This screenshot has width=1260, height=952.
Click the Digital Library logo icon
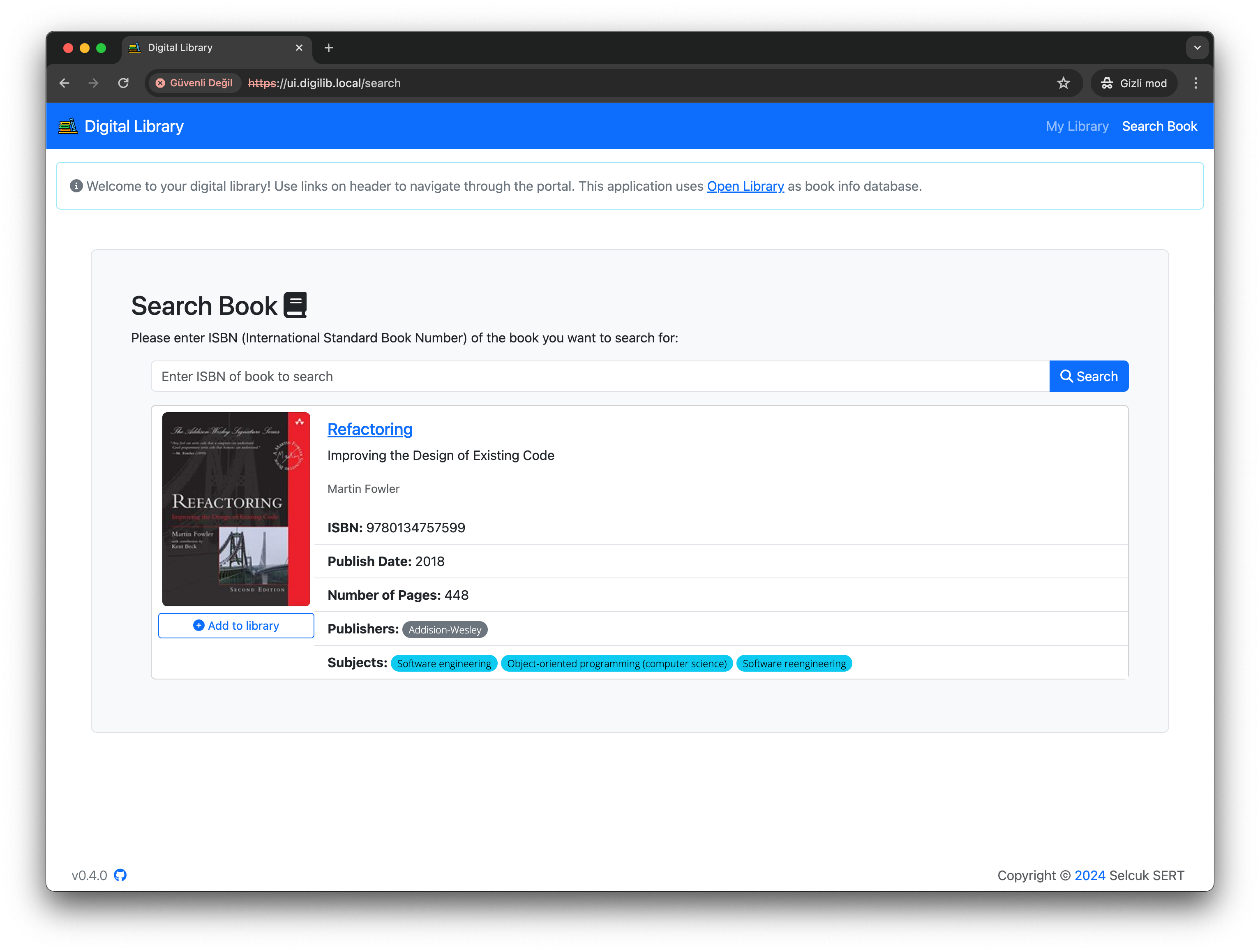[x=68, y=126]
